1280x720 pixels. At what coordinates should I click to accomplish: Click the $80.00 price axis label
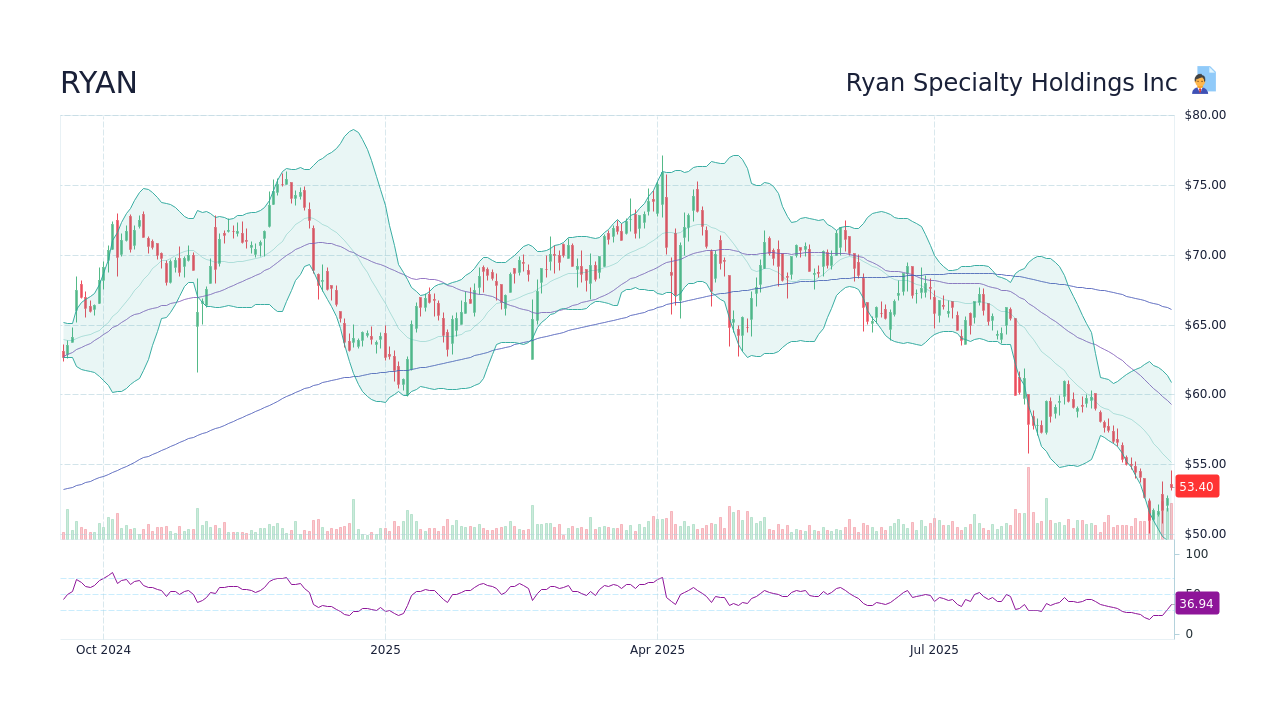[1205, 115]
